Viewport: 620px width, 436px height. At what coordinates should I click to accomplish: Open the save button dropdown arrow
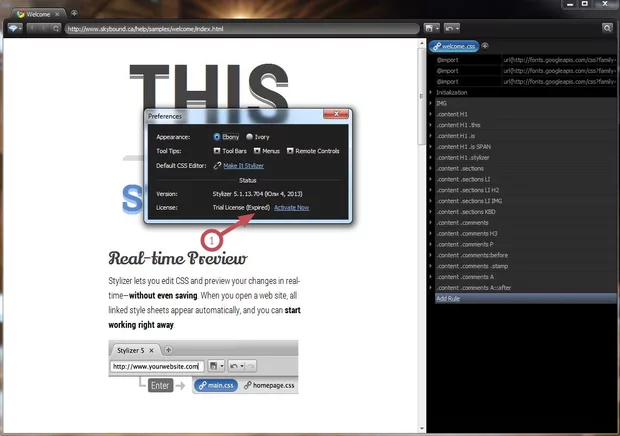(437, 28)
